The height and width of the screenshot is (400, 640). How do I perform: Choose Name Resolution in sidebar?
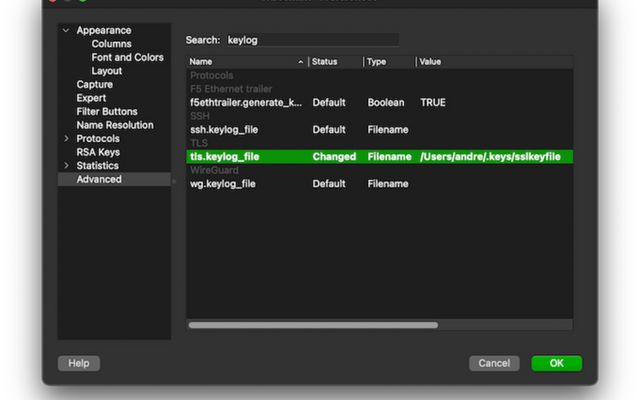(x=115, y=125)
